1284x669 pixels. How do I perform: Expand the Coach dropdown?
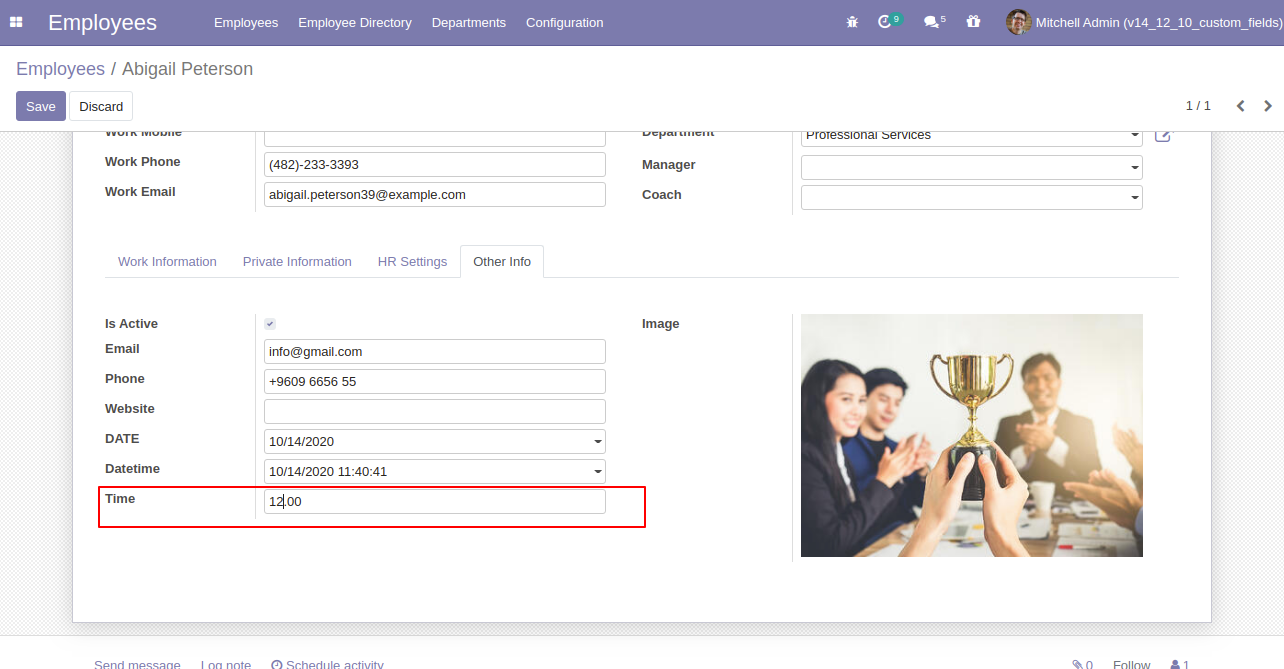point(1135,198)
